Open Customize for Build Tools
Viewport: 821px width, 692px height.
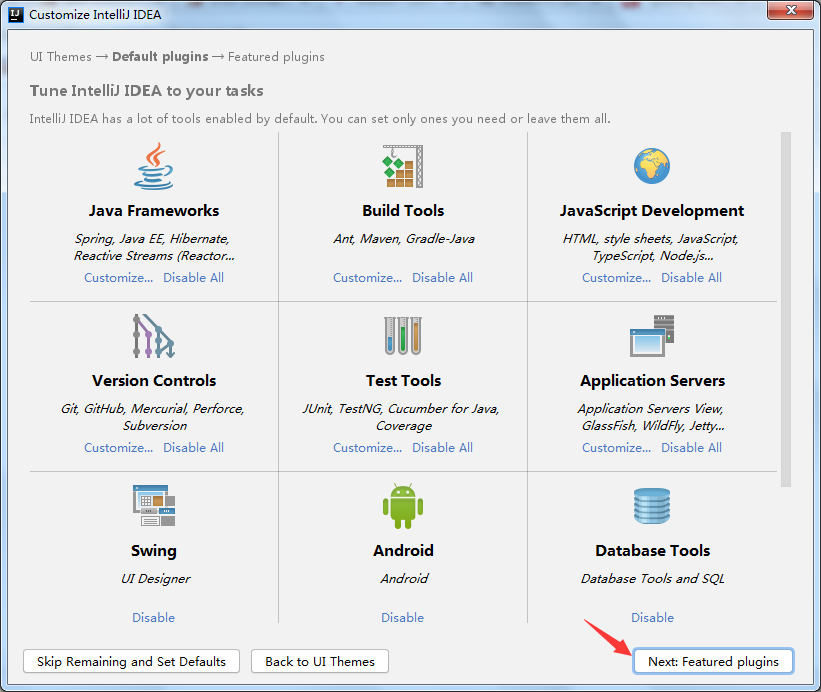coord(368,277)
